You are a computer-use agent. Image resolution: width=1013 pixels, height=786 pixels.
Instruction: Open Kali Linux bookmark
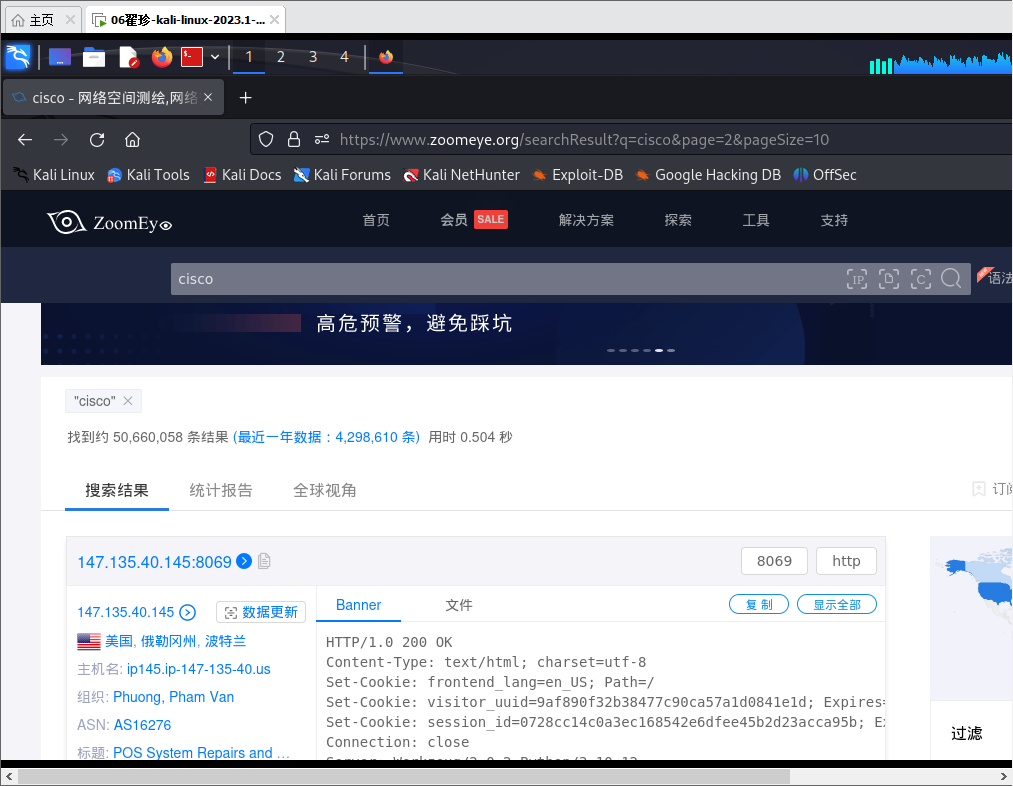click(x=54, y=175)
